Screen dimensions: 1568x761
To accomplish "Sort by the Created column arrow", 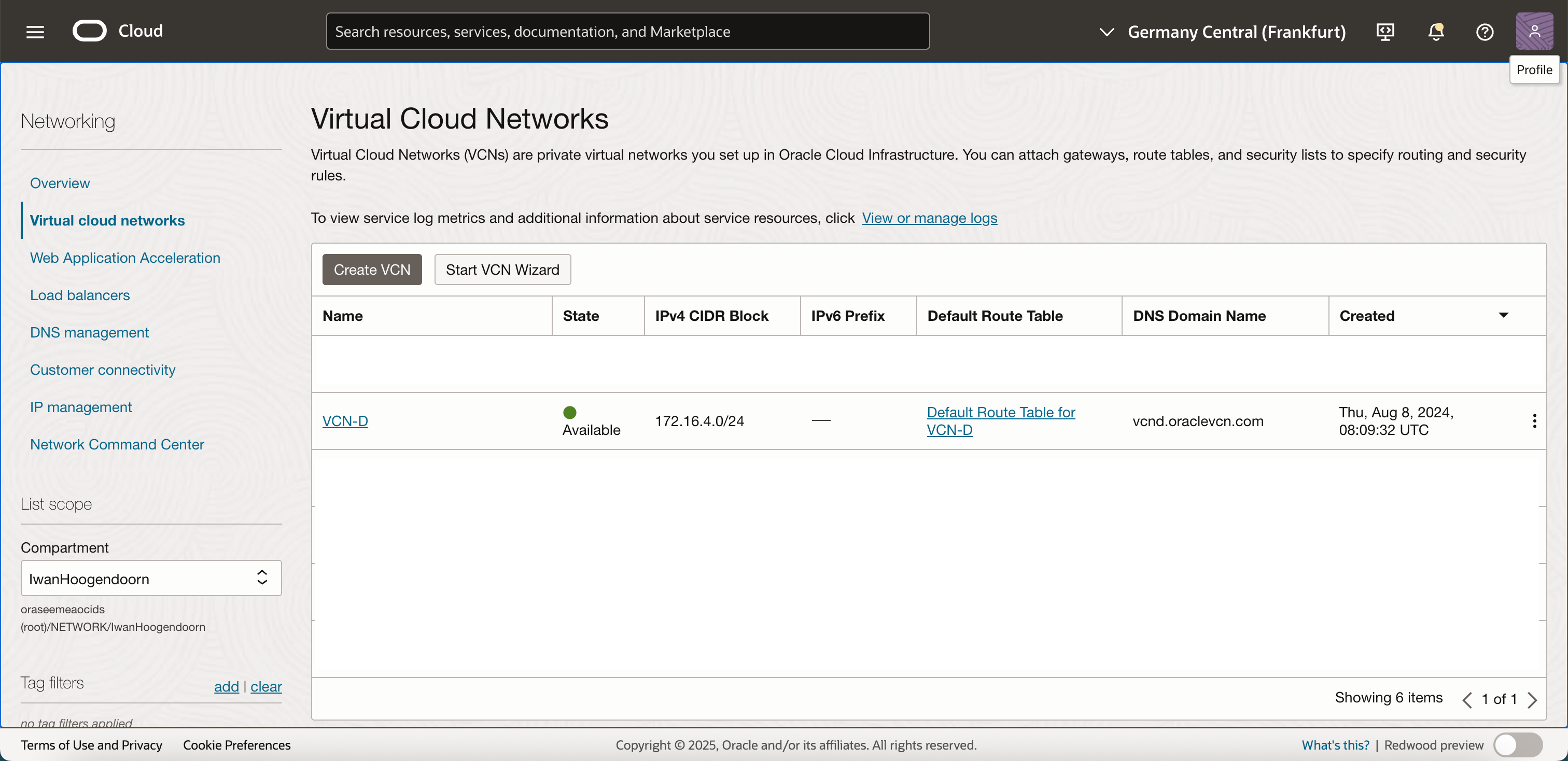I will coord(1503,315).
